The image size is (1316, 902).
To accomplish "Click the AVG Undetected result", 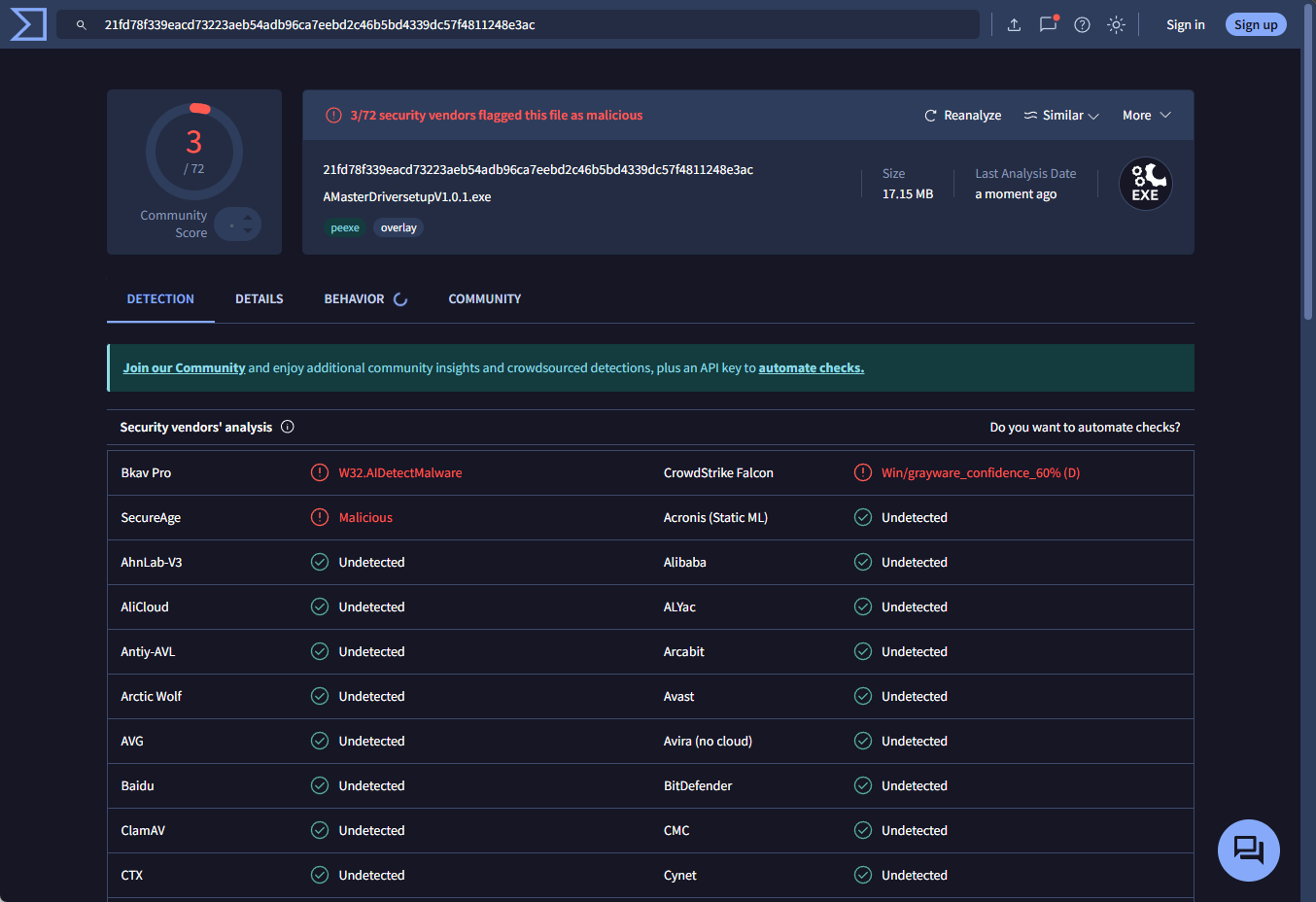I will pyautogui.click(x=371, y=742).
